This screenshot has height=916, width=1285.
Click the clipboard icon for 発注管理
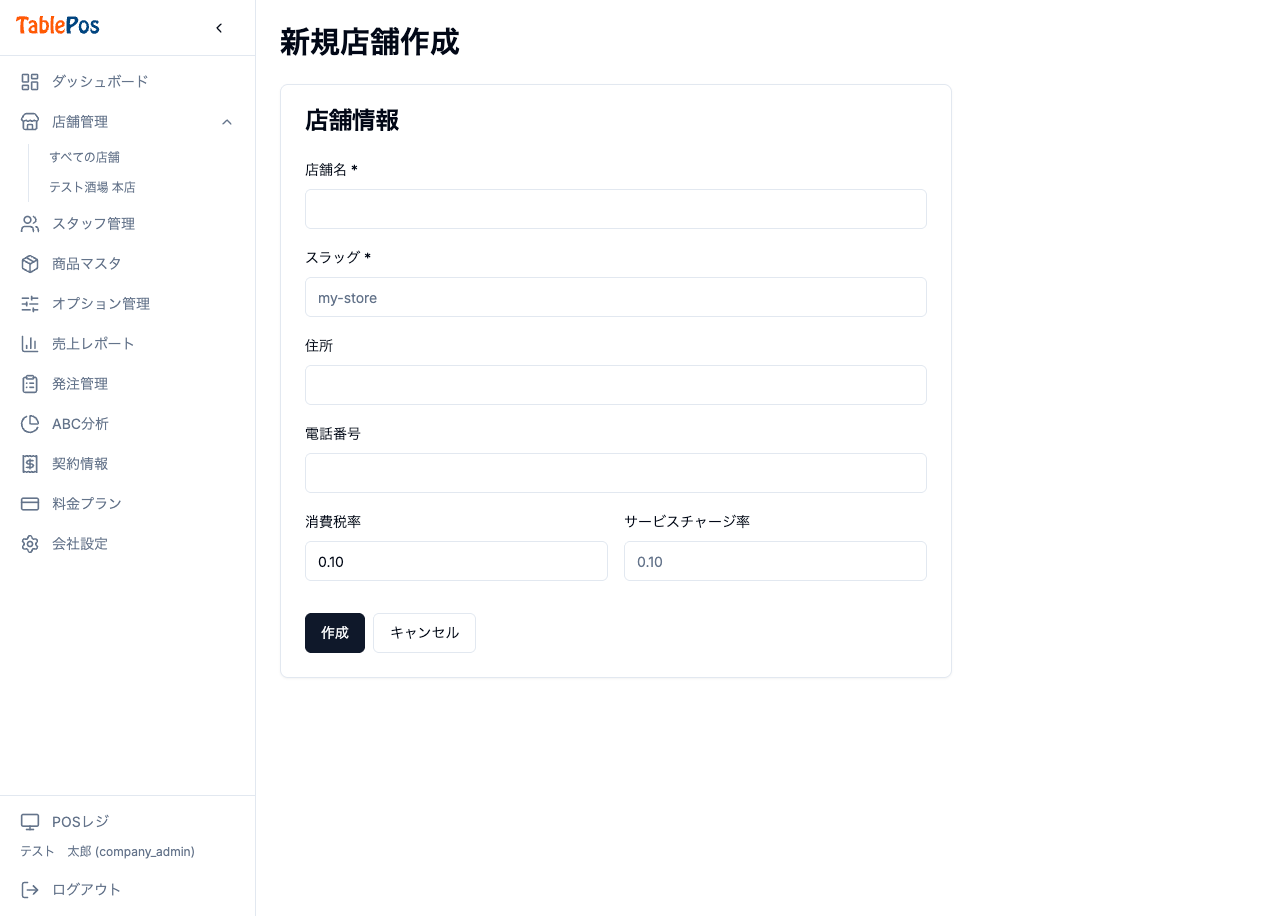click(x=30, y=384)
